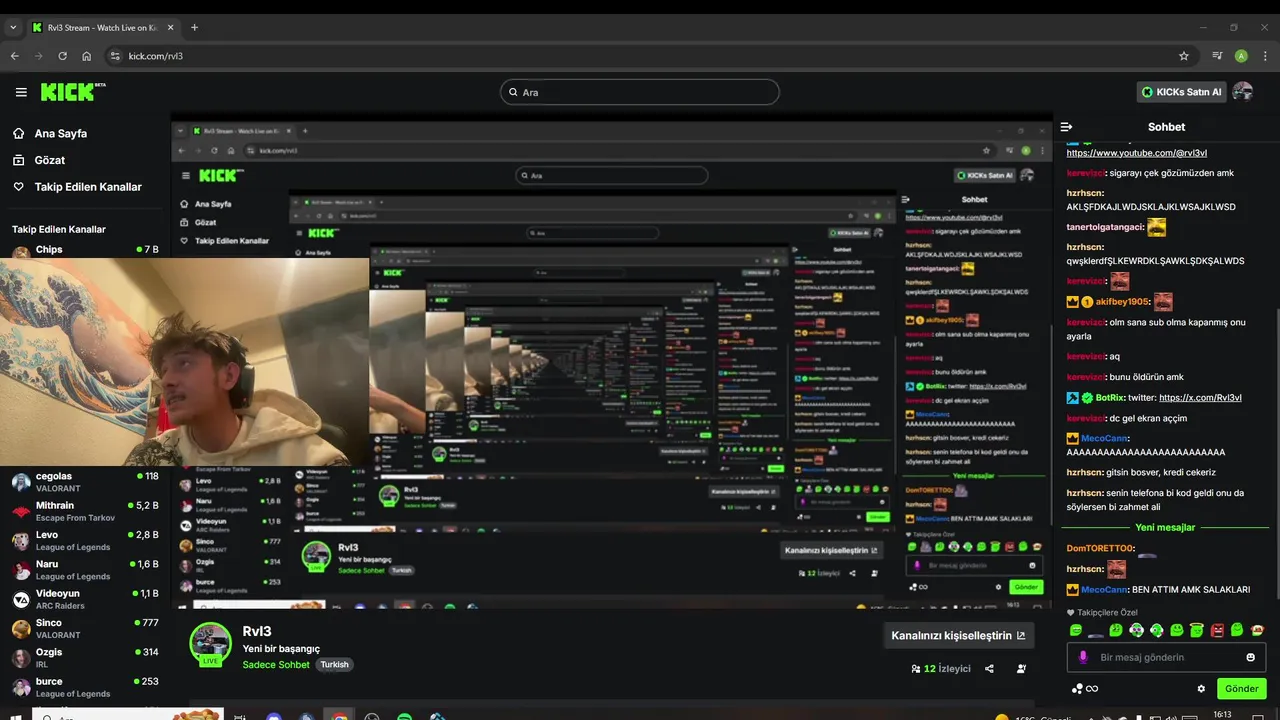Open the cegolas VALORANT channel

tap(86, 482)
